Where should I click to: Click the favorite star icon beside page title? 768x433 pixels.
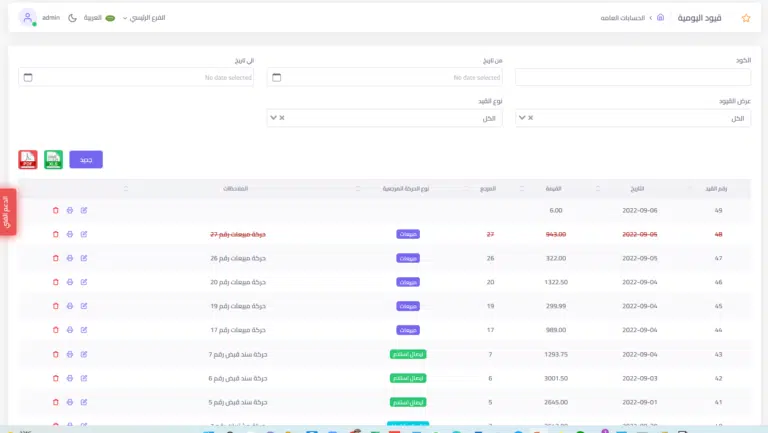point(745,18)
